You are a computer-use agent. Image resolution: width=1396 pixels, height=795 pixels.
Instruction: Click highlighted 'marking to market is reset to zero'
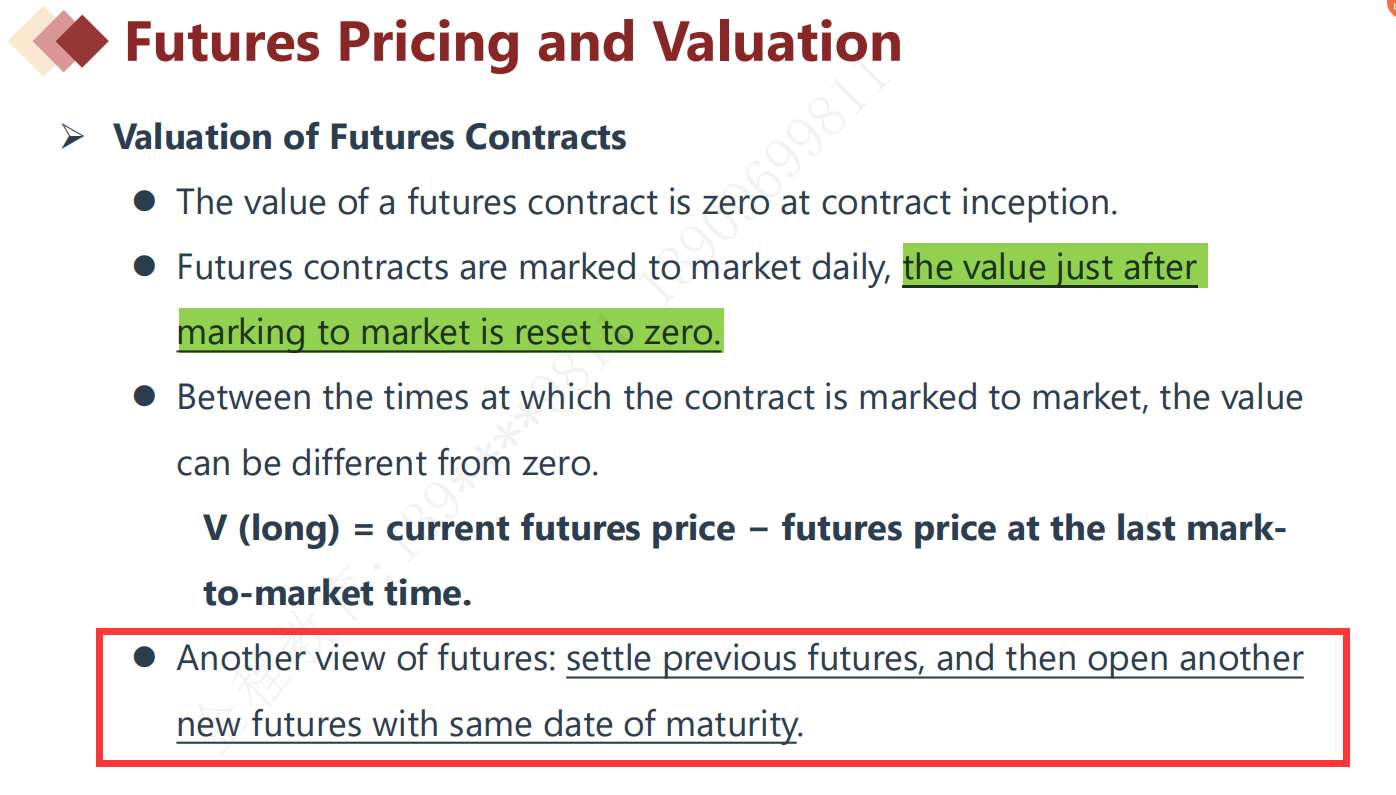tap(449, 332)
